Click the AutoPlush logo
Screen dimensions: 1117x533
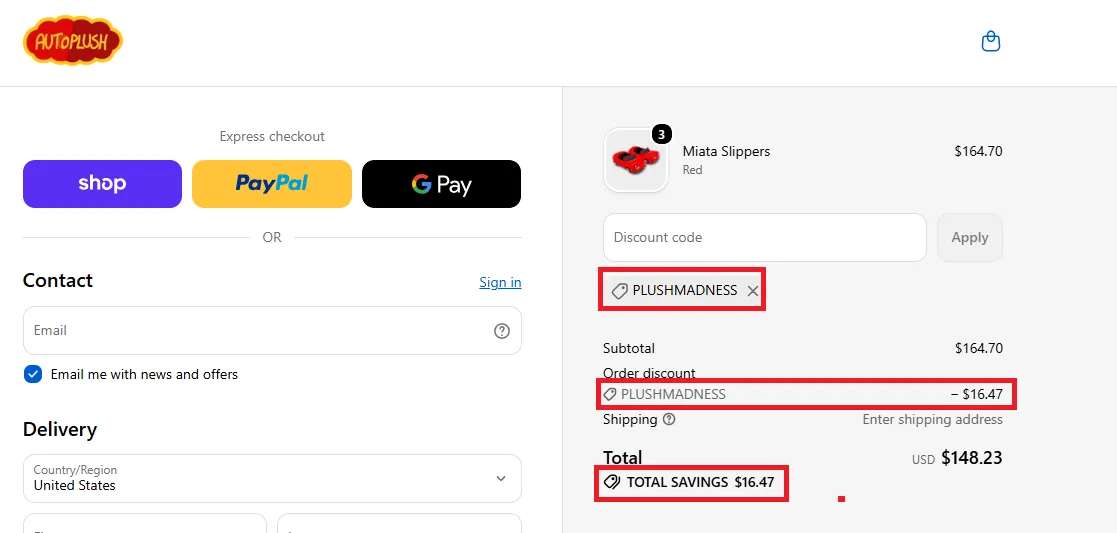[x=73, y=41]
